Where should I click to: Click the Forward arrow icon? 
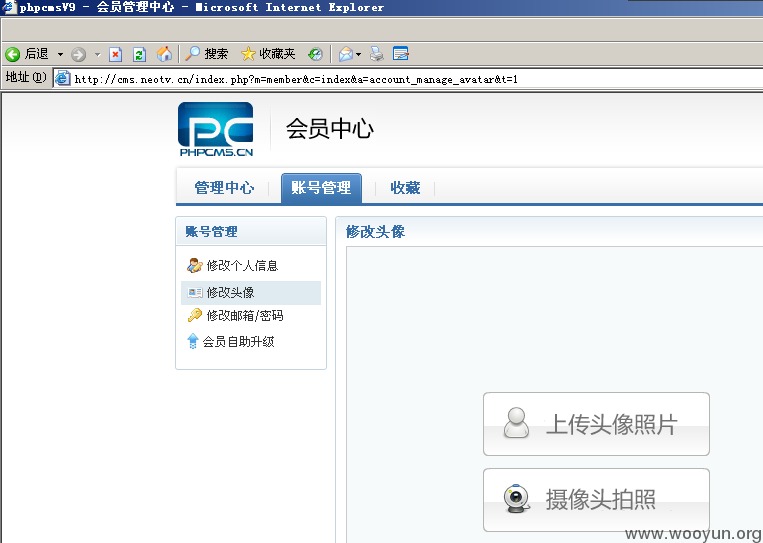coord(78,54)
